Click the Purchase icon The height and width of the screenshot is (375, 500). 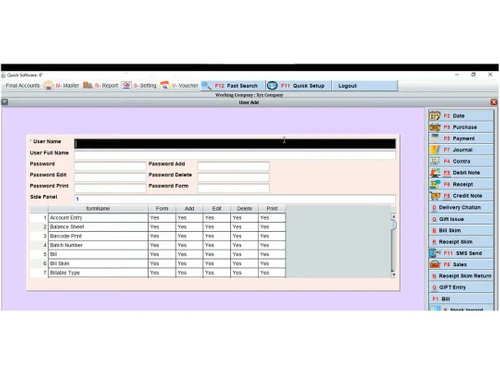click(x=435, y=127)
